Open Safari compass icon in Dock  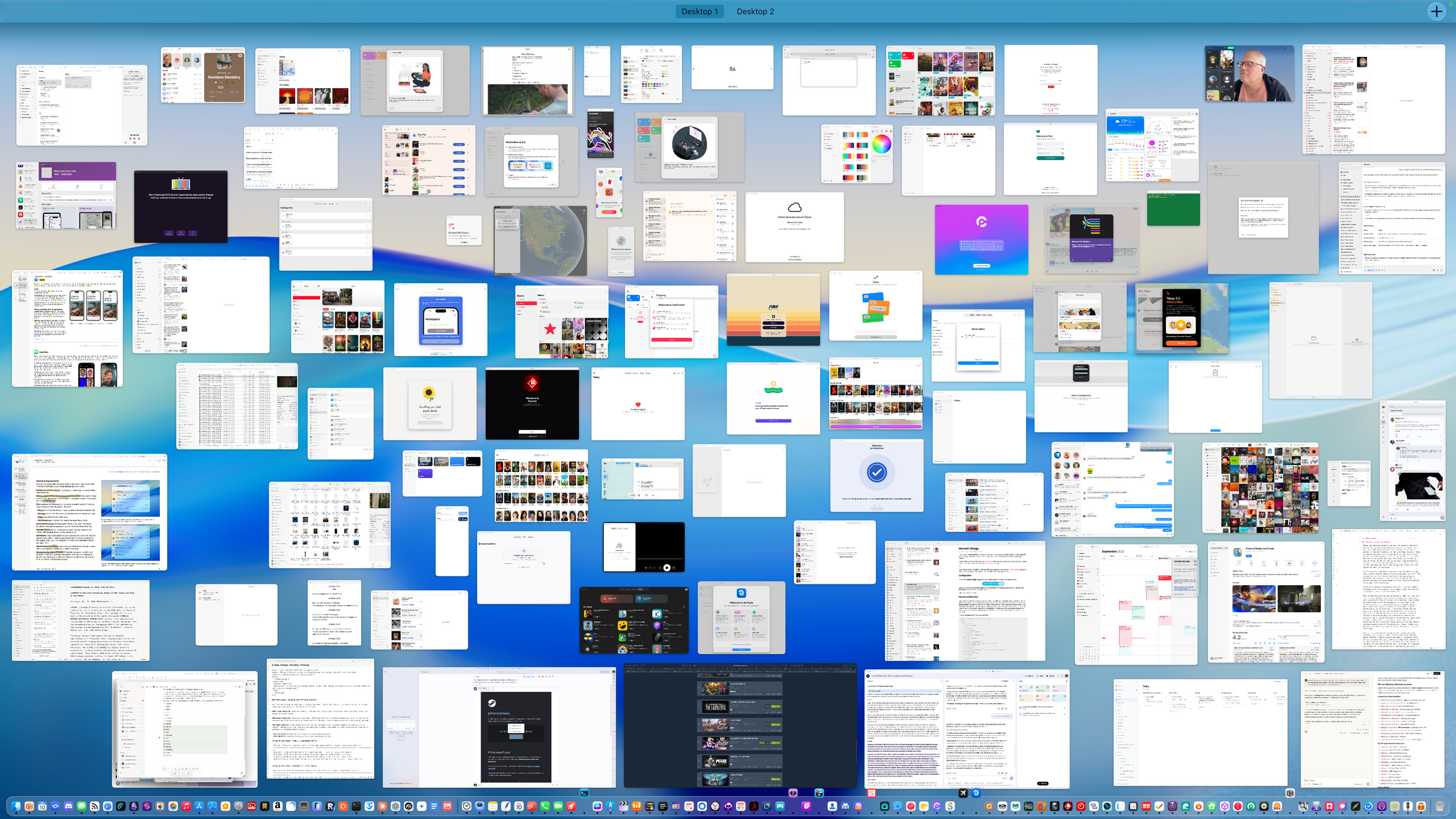click(x=107, y=806)
